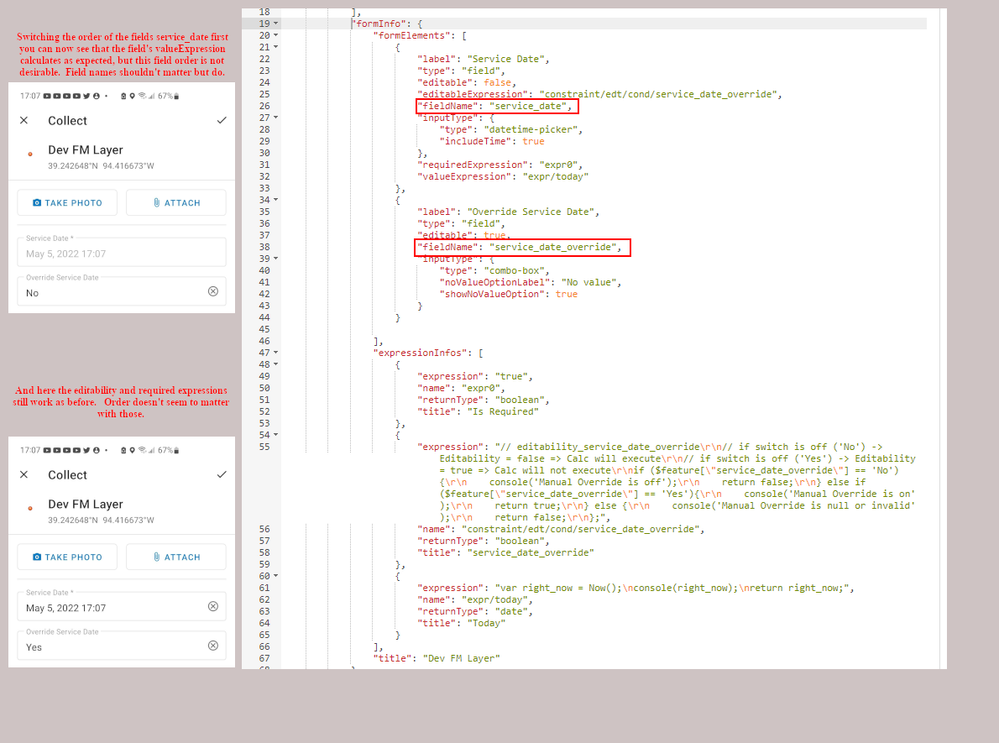
Task: Fold the Override Service Date element at line 34
Action: pos(276,199)
